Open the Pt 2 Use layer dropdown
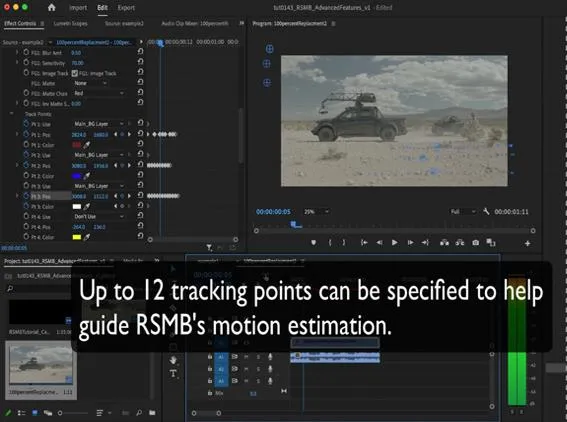 pos(99,155)
